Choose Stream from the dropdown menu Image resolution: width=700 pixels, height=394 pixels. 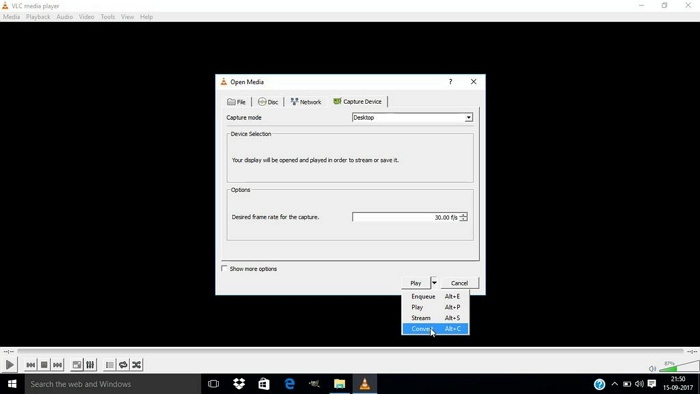(435, 318)
